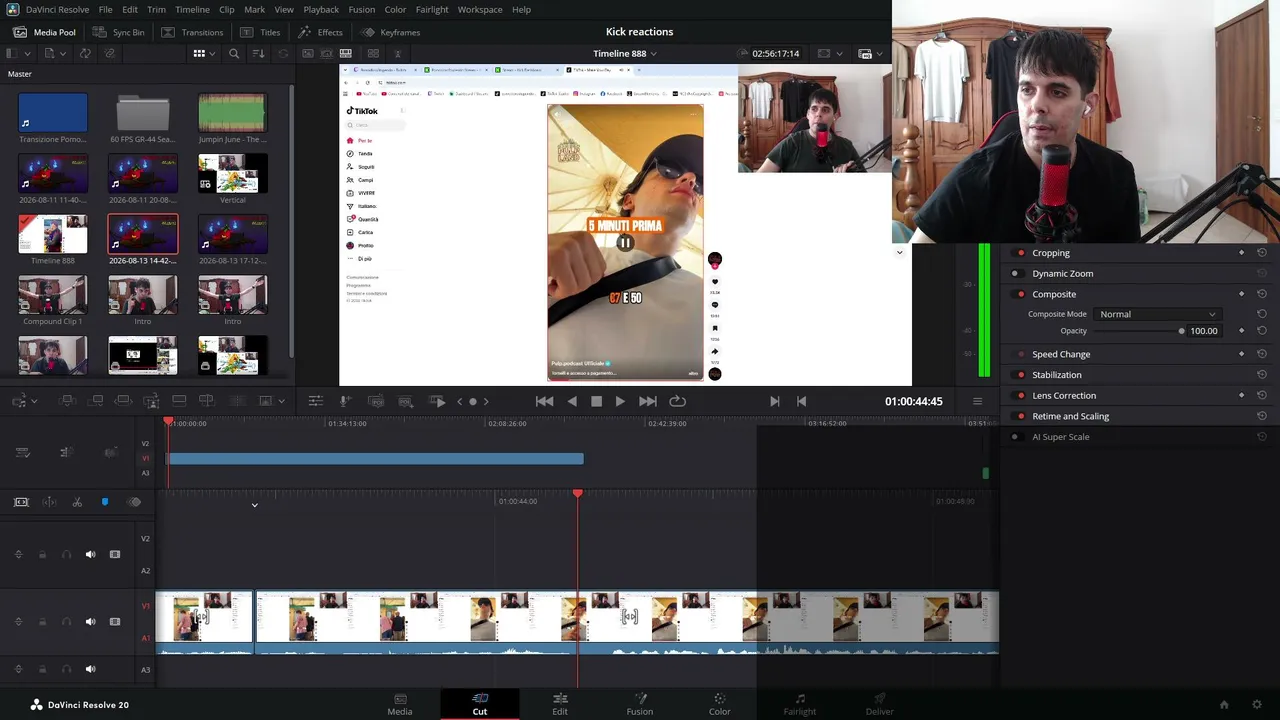The width and height of the screenshot is (1280, 720).
Task: Open the viewer options hamburger menu
Action: tap(977, 401)
